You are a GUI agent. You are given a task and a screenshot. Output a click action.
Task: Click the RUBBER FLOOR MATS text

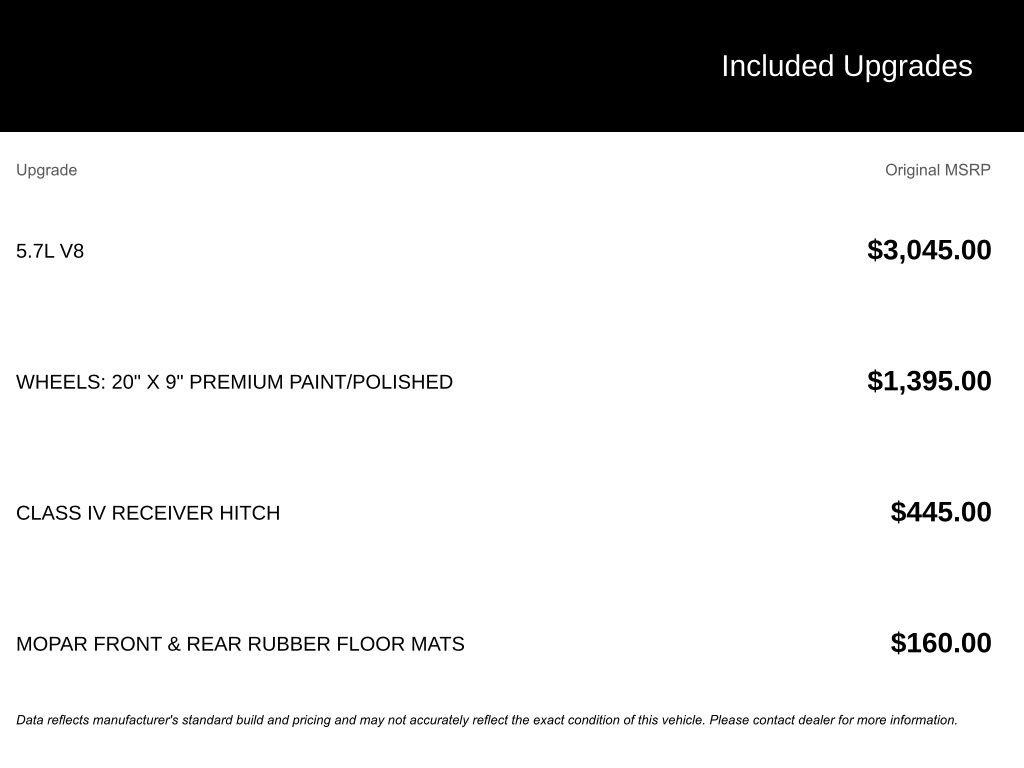(x=356, y=644)
